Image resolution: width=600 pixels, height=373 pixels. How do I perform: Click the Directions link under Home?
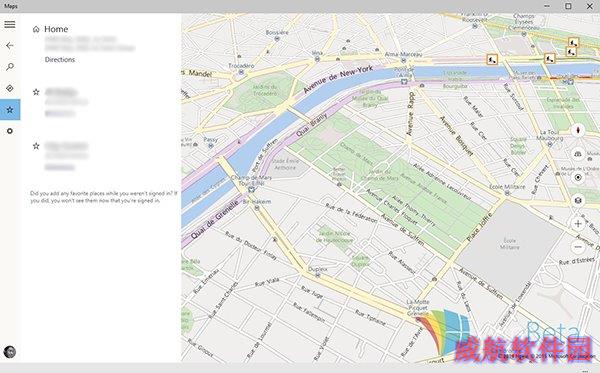60,59
